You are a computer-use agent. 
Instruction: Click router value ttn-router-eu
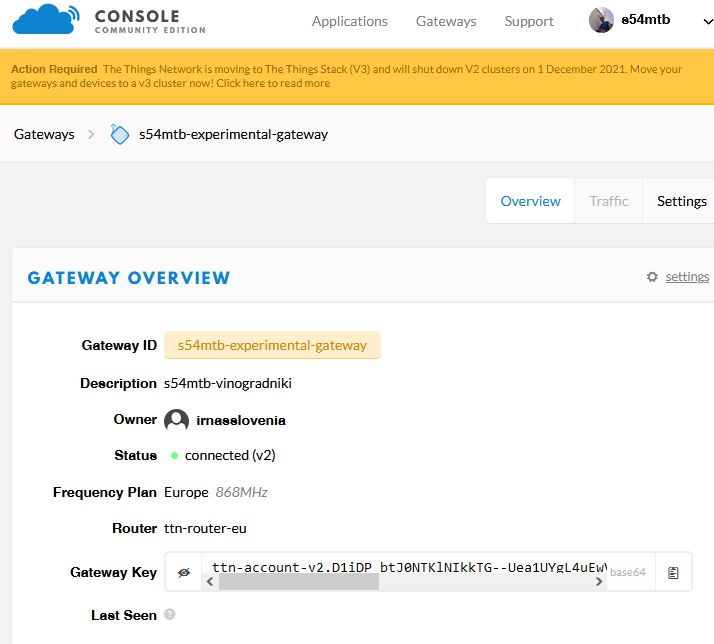tap(205, 528)
